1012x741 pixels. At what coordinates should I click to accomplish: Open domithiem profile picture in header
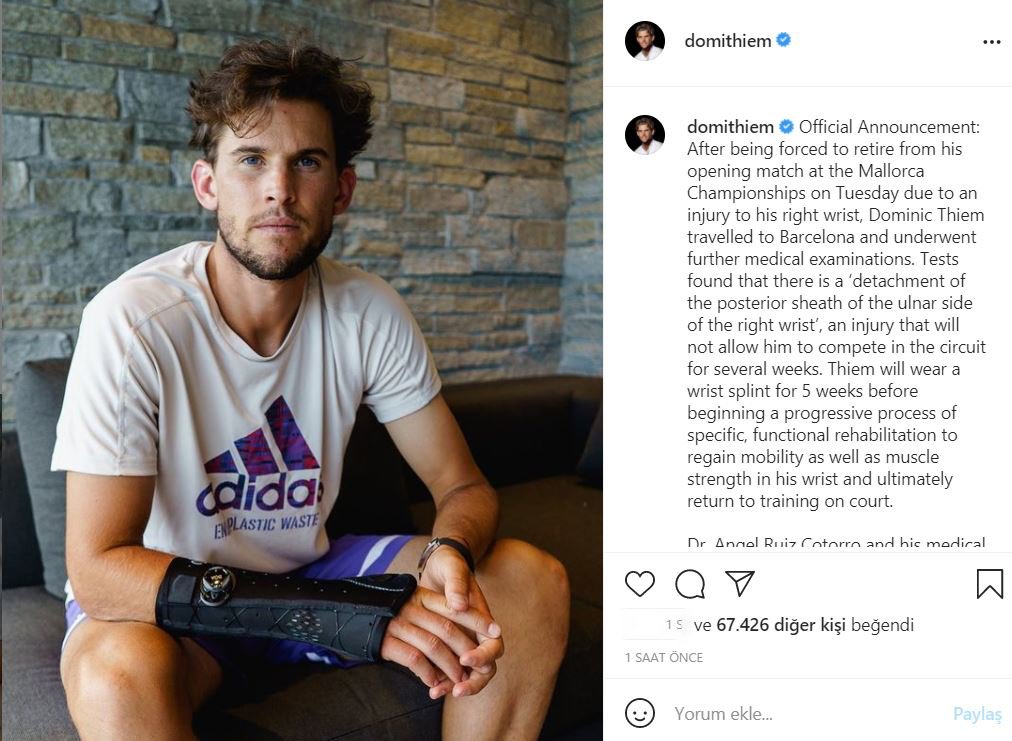[x=645, y=41]
